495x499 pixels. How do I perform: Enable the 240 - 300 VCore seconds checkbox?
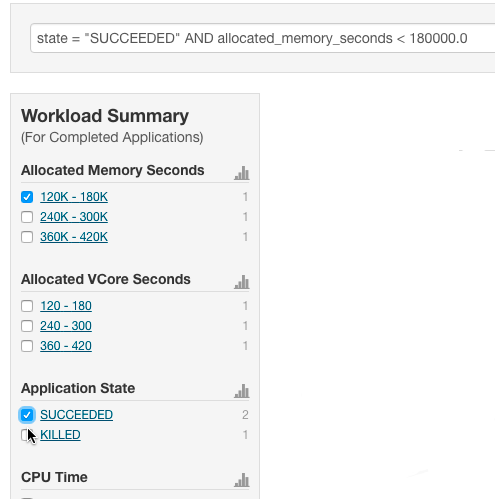tap(27, 326)
